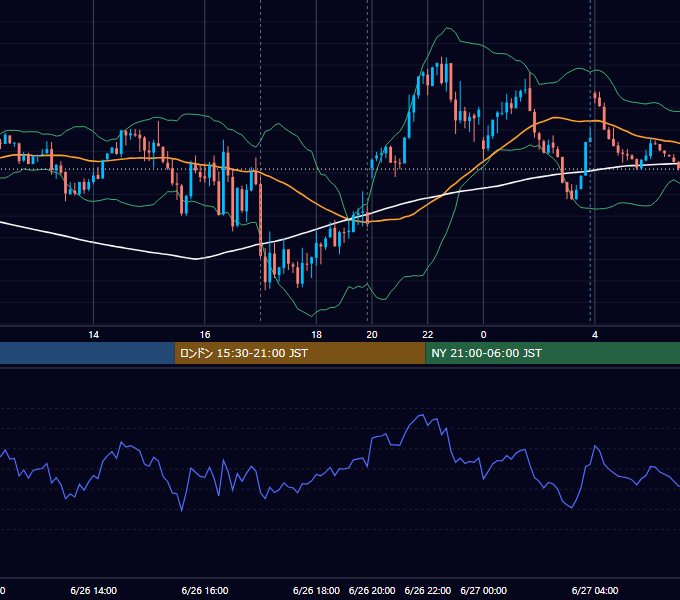Click the 6/26 16:00 label on the oscillator axis

[x=205, y=590]
